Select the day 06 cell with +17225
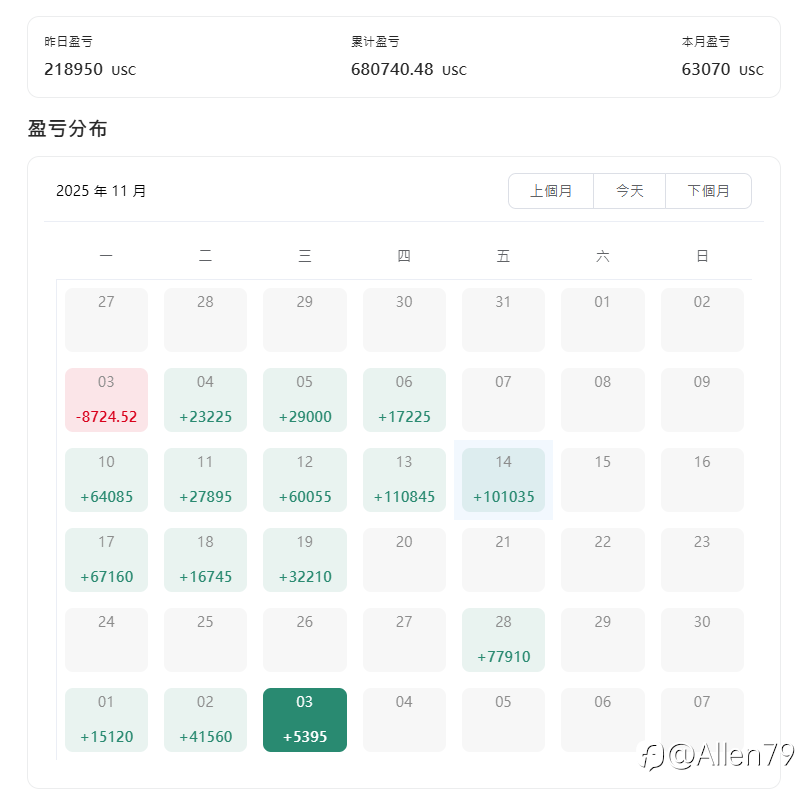803x801 pixels. click(404, 400)
